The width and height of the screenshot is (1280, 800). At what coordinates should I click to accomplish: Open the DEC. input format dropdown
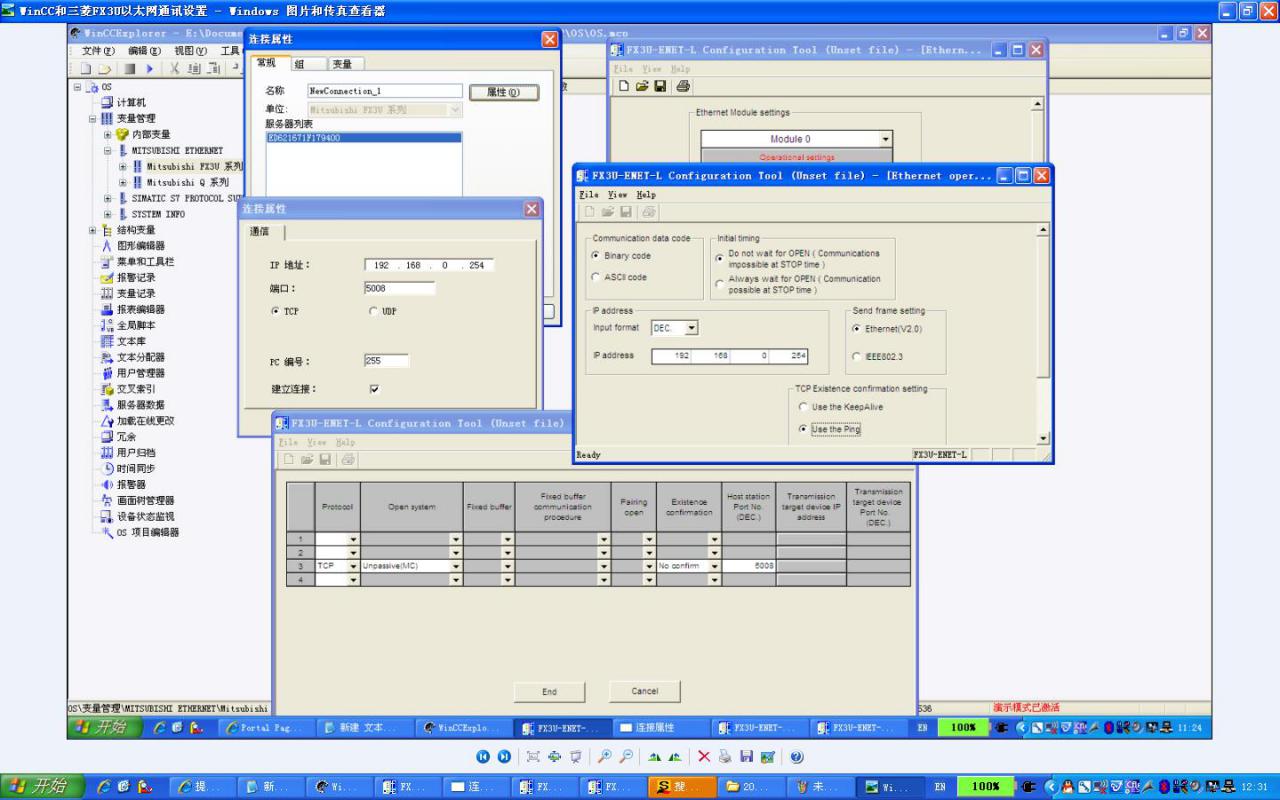point(691,328)
